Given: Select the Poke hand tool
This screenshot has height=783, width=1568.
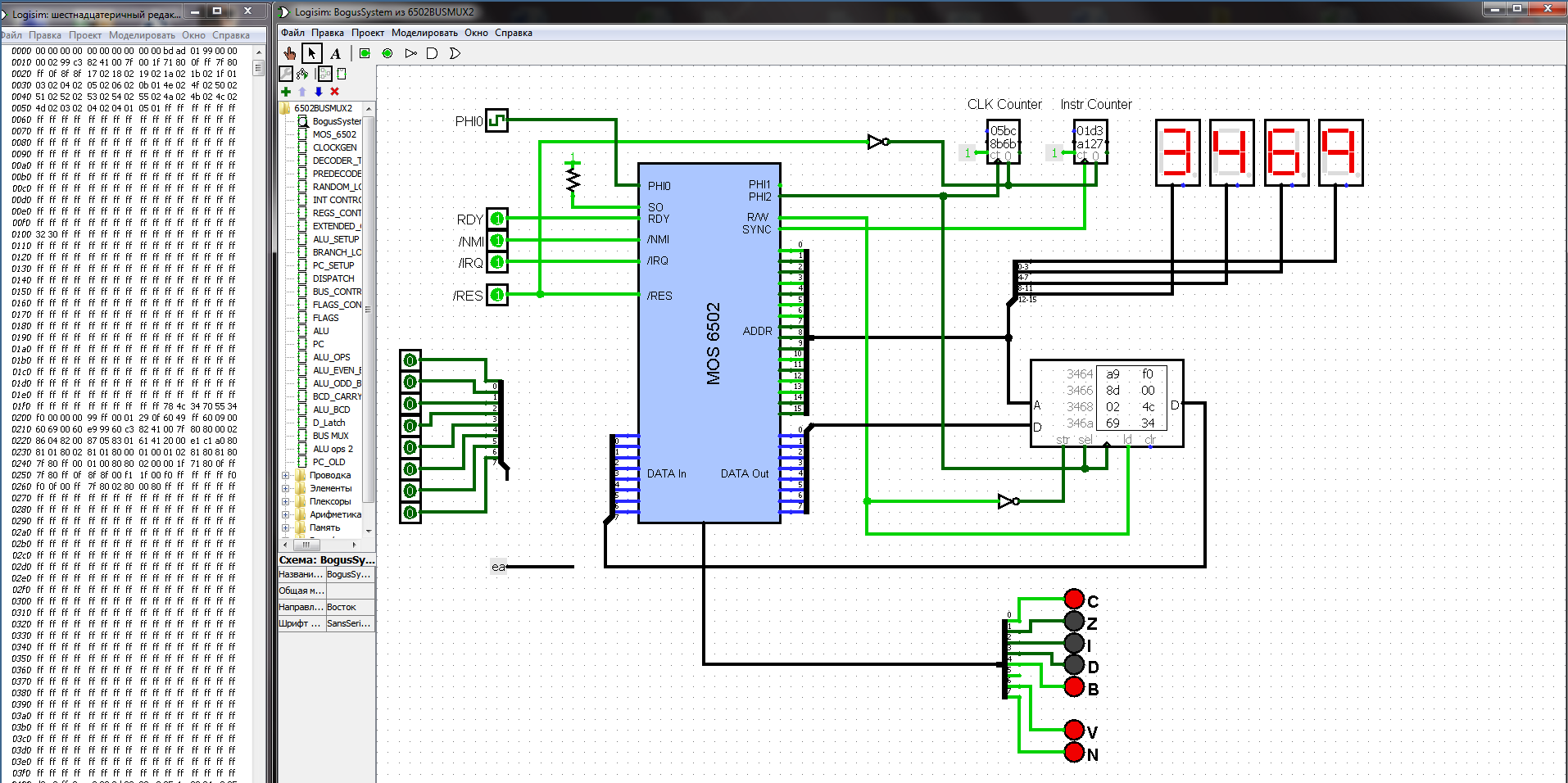Looking at the screenshot, I should (x=289, y=53).
